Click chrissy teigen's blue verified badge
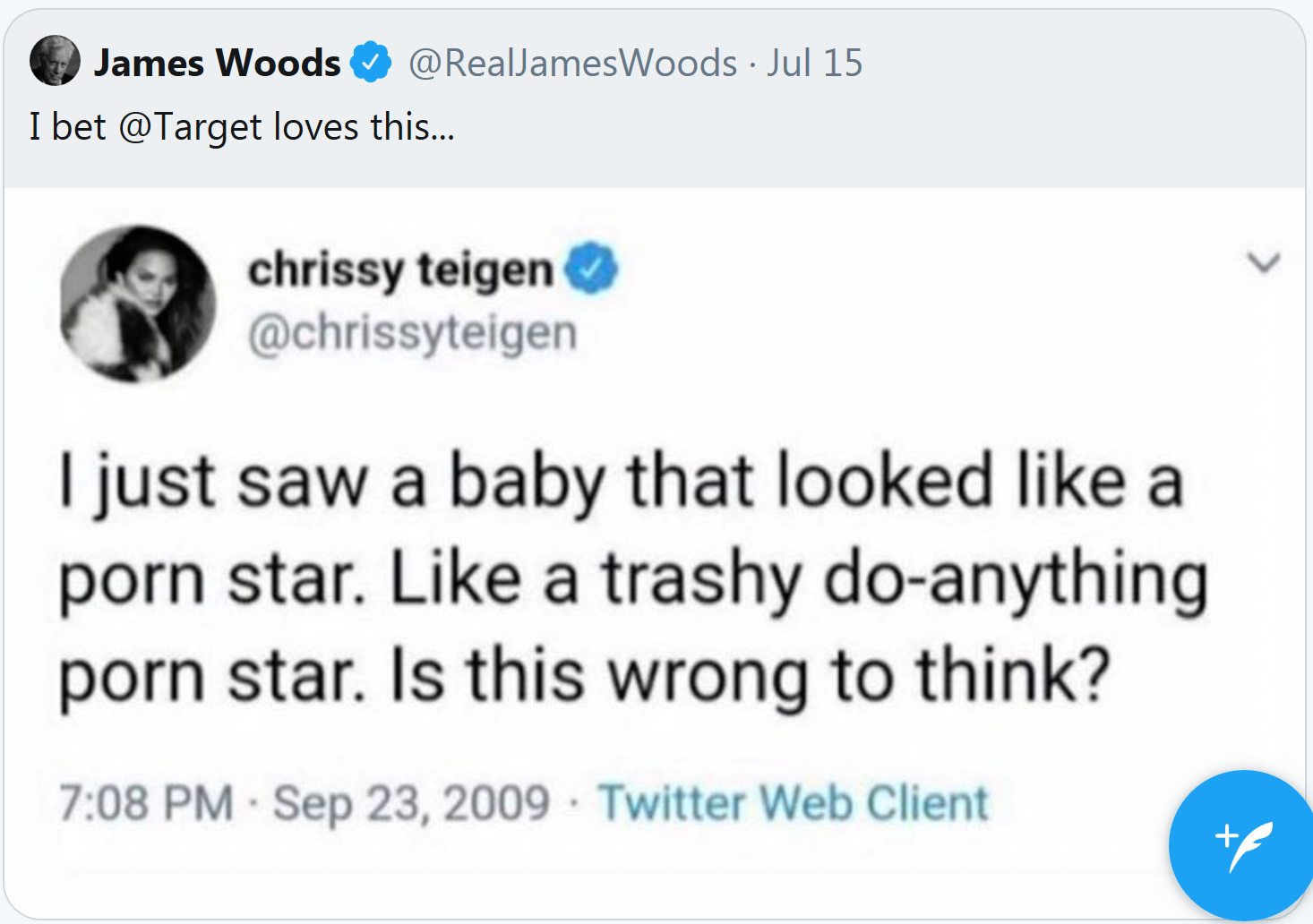 (x=591, y=269)
